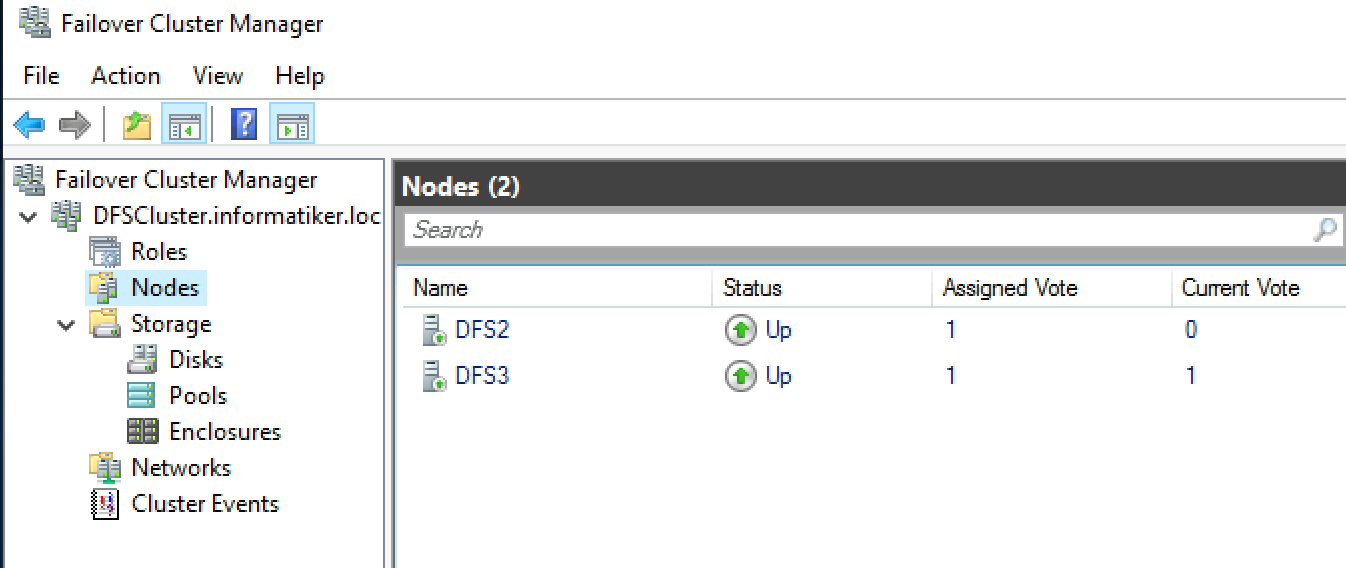Screen dimensions: 1346x568
Task: Click the Networks icon in the tree
Action: (x=105, y=467)
